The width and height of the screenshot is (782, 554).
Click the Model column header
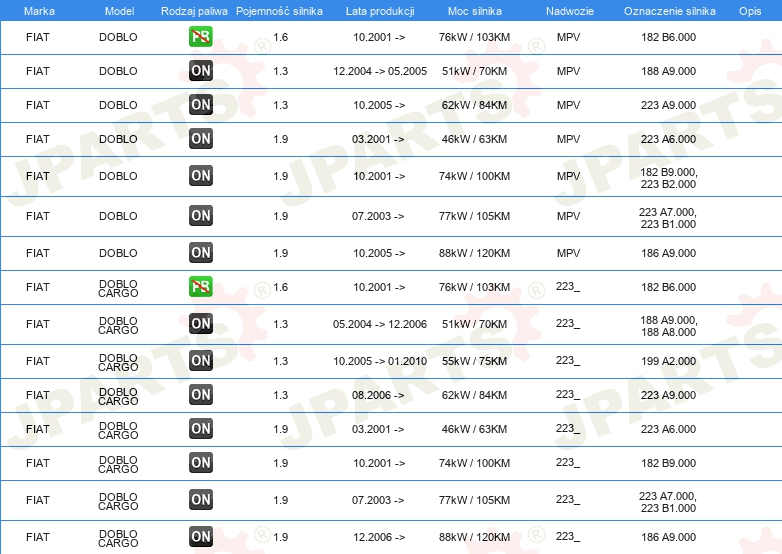pos(119,11)
